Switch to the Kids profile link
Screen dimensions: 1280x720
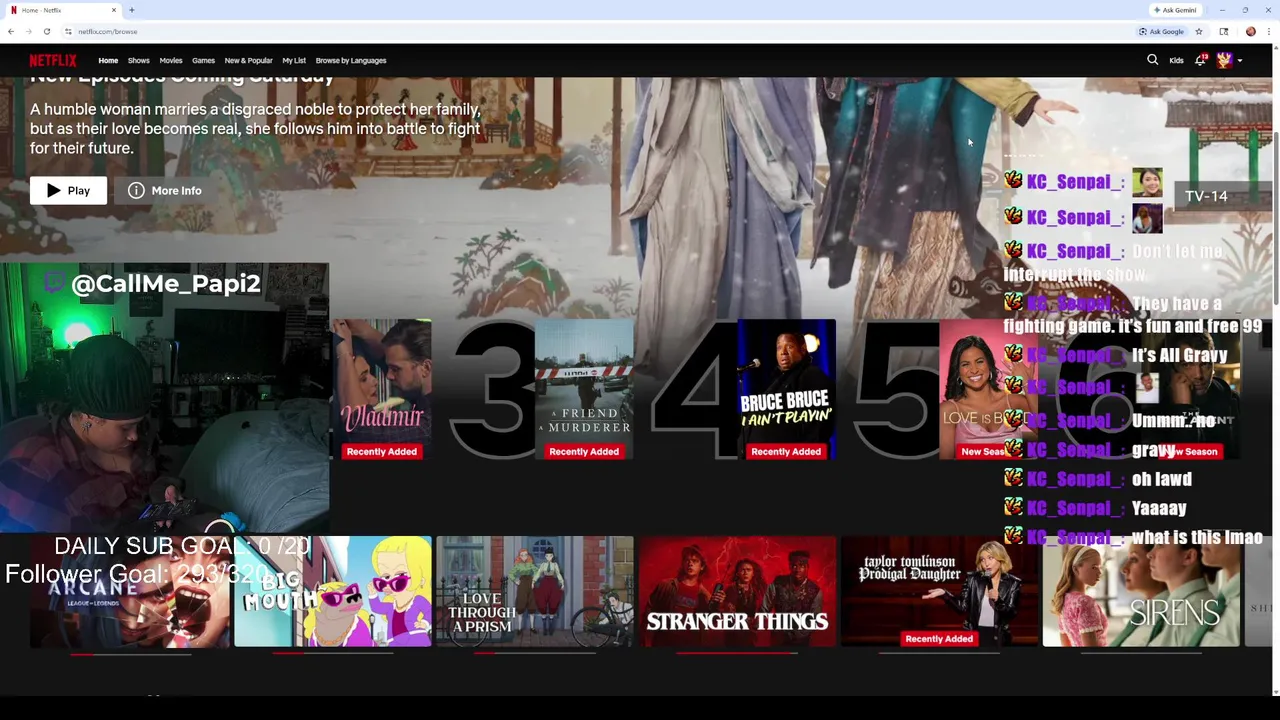tap(1176, 60)
